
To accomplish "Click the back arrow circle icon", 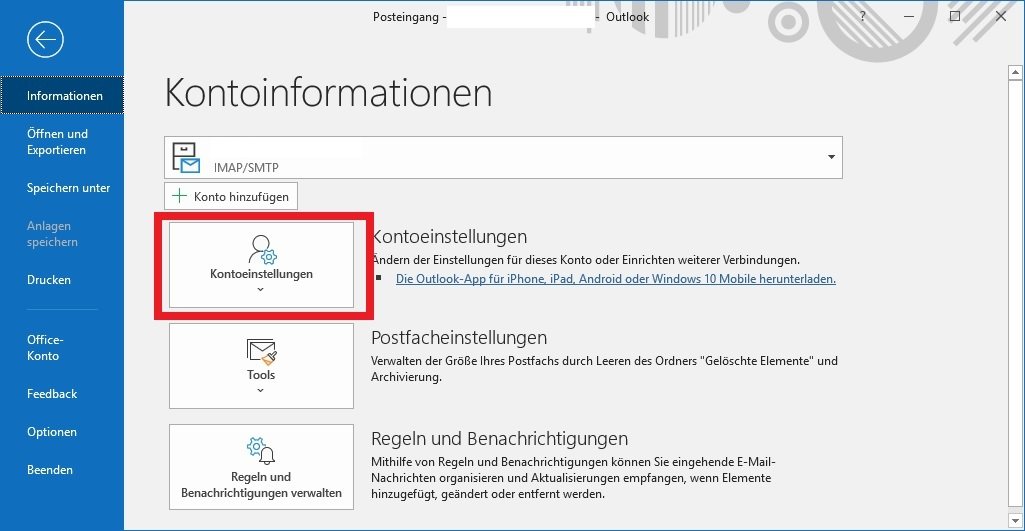I will coord(45,40).
